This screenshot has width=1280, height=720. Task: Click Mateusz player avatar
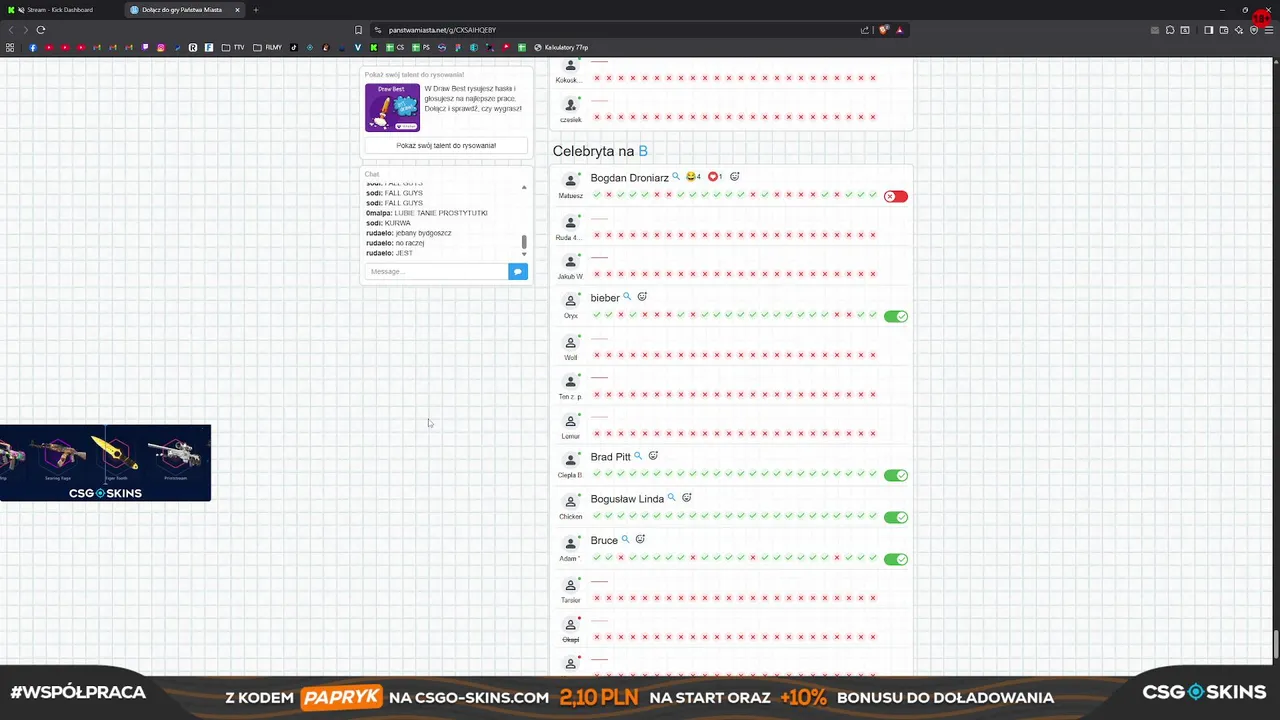tap(570, 181)
